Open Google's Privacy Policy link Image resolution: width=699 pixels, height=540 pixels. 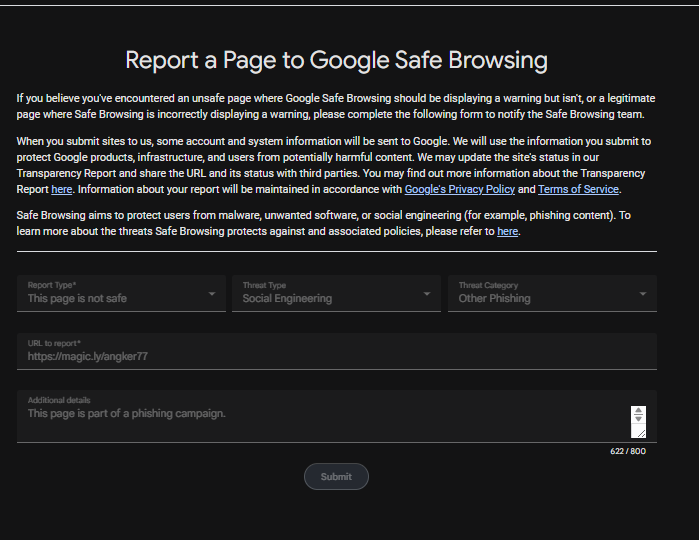coord(460,190)
